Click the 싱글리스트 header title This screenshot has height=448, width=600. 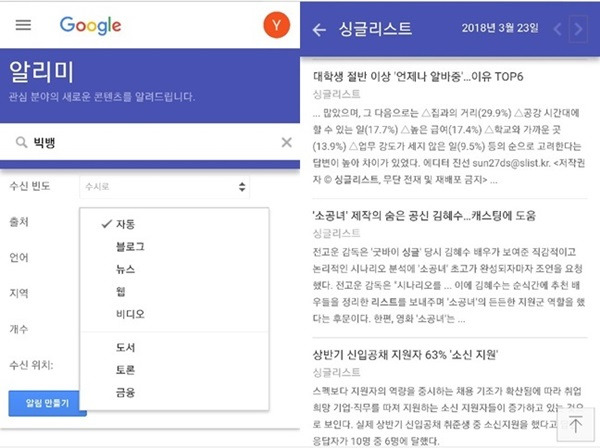tap(375, 29)
